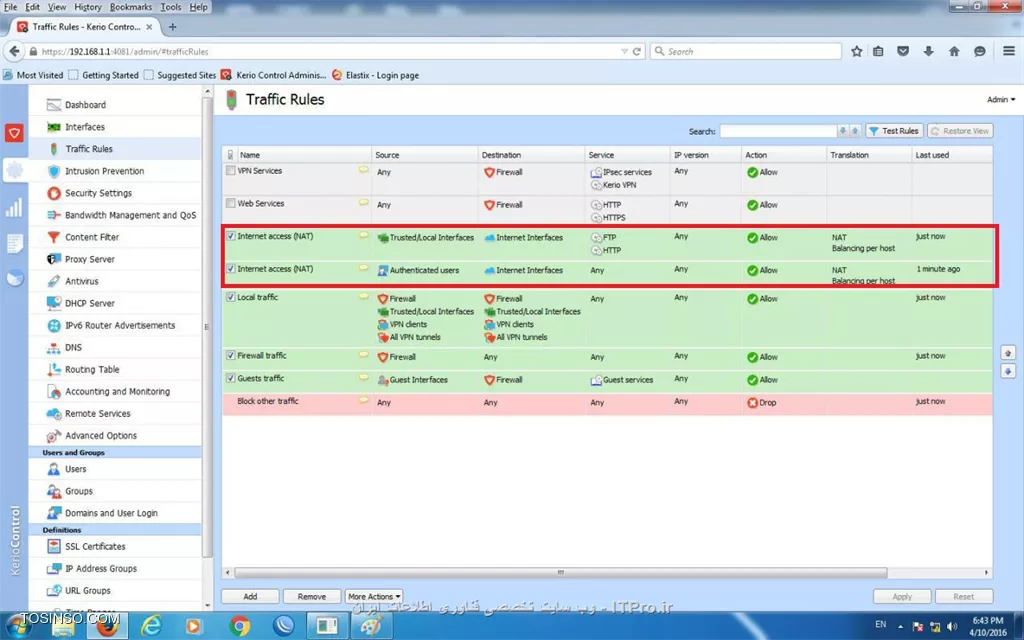Click the Firefox Search box
This screenshot has width=1024, height=640.
[745, 52]
